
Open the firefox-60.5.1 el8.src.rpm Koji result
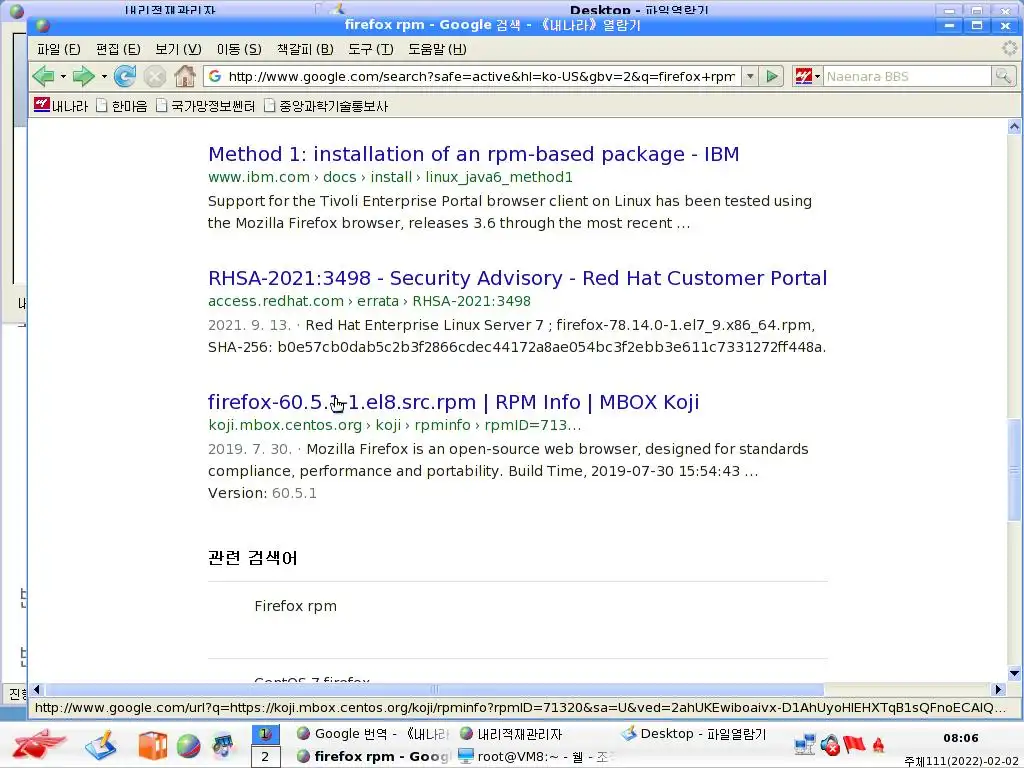click(453, 402)
